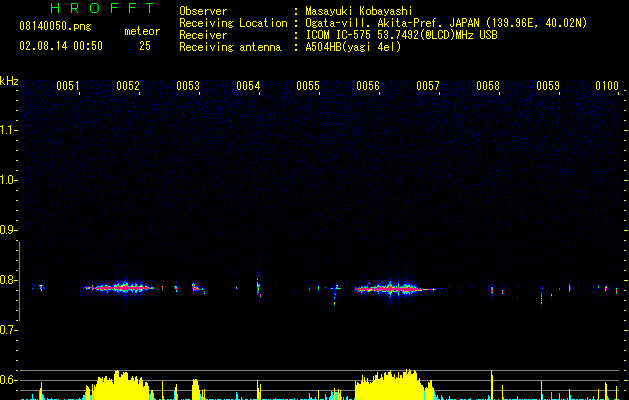Click the yellow power peak below 0056-0057
Image resolution: width=629 pixels, height=400 pixels.
coord(393,384)
